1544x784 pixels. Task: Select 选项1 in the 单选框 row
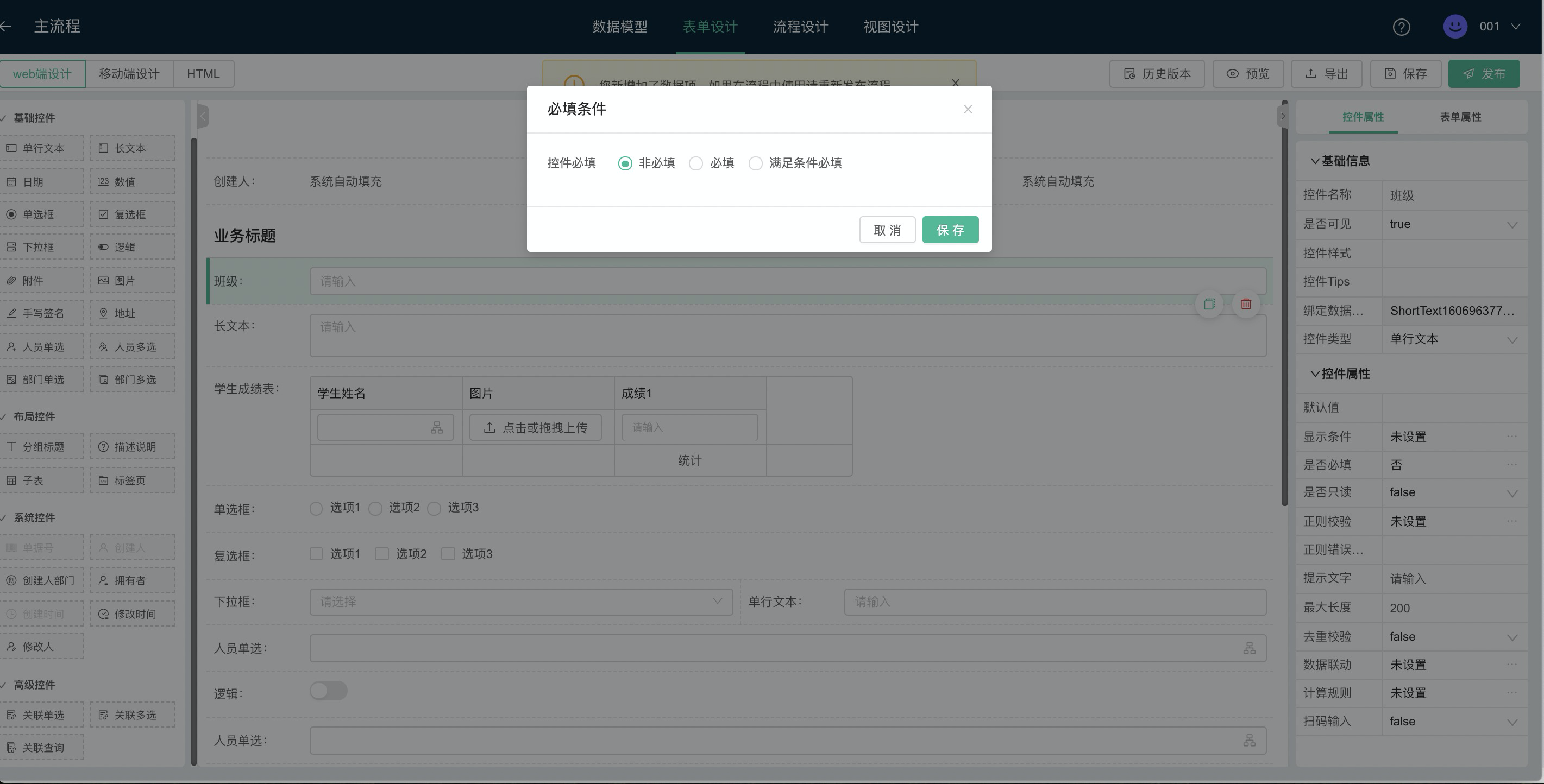point(316,509)
